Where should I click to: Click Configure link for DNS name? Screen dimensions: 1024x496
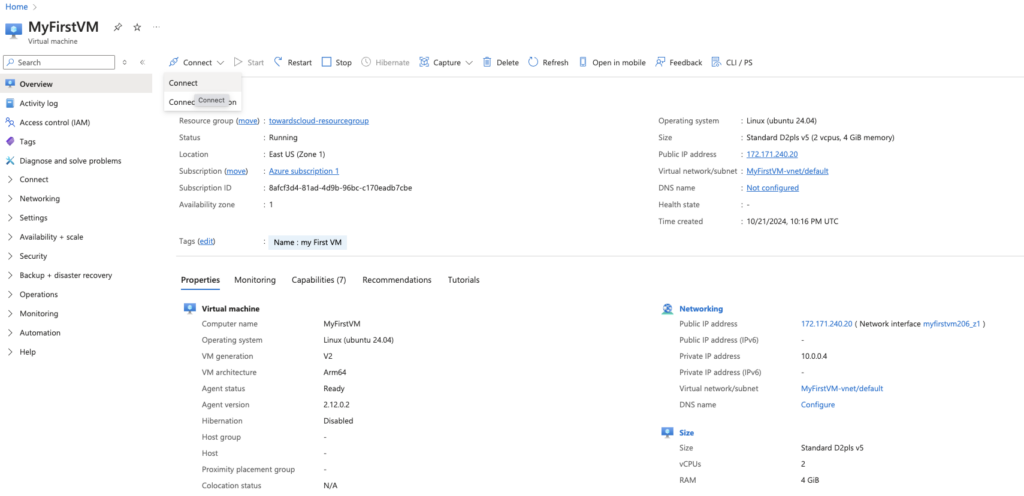(818, 405)
